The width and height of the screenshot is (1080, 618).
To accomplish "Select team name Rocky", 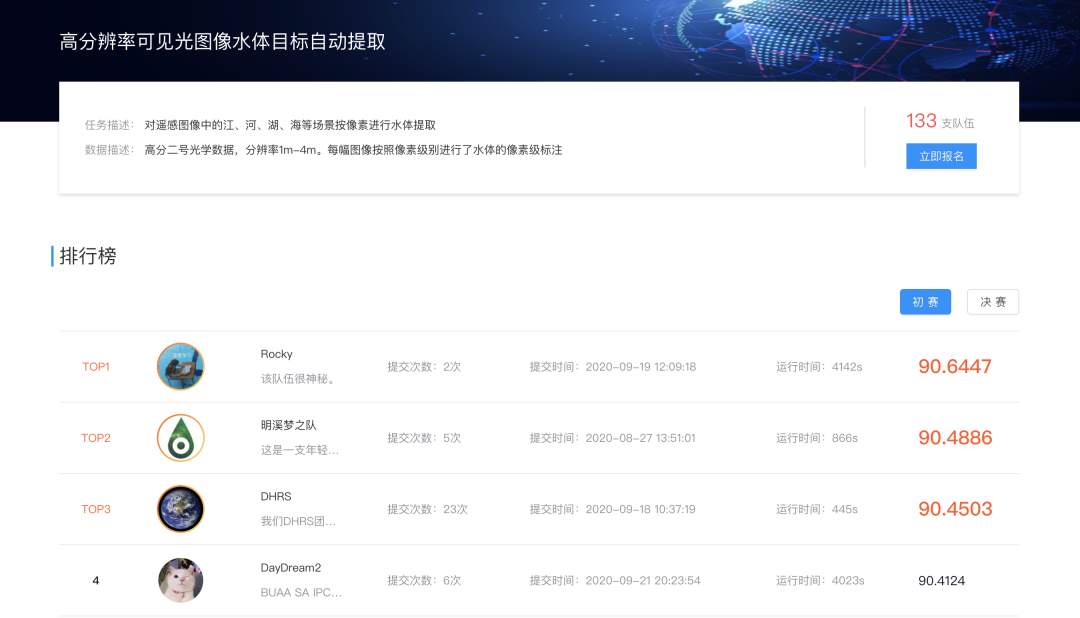I will click(276, 354).
